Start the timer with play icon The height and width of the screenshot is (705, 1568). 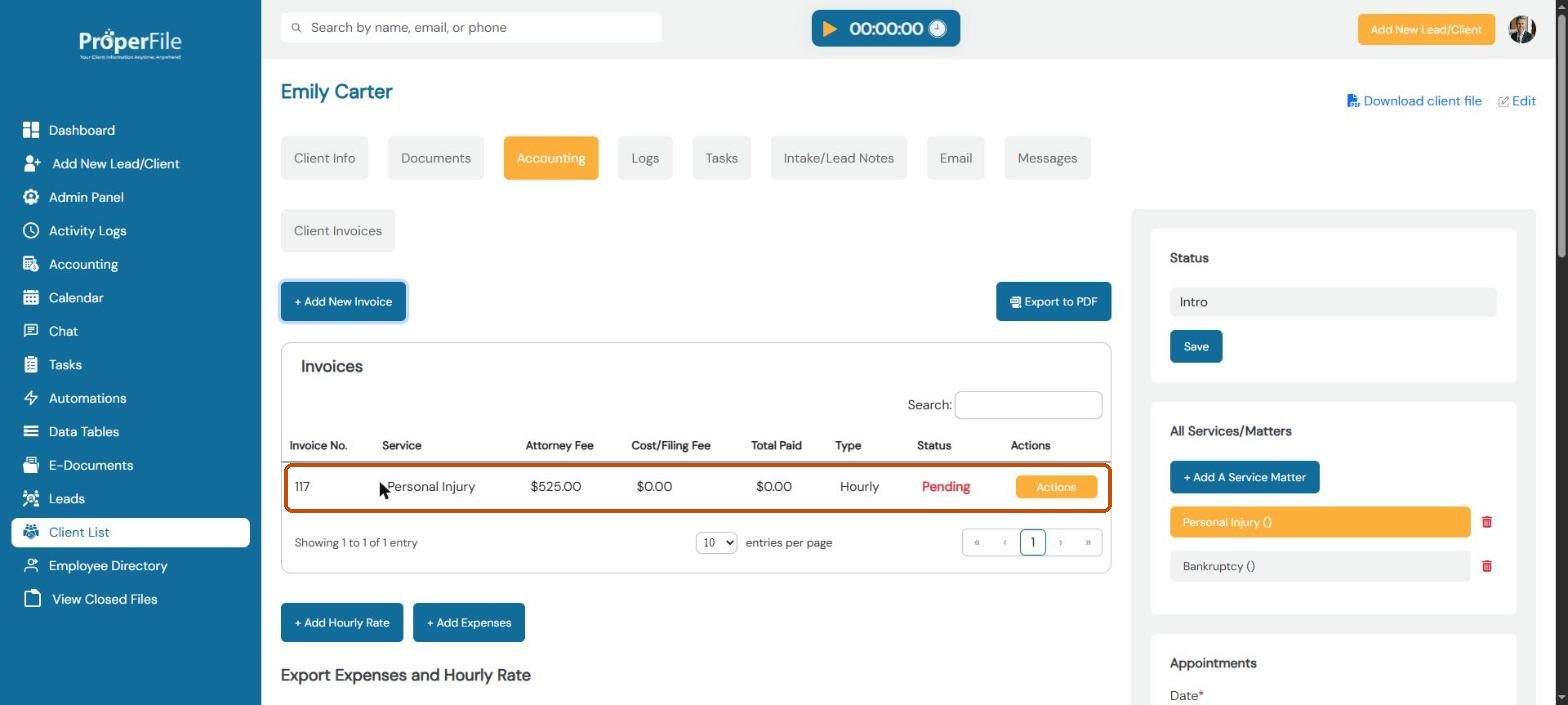[830, 29]
